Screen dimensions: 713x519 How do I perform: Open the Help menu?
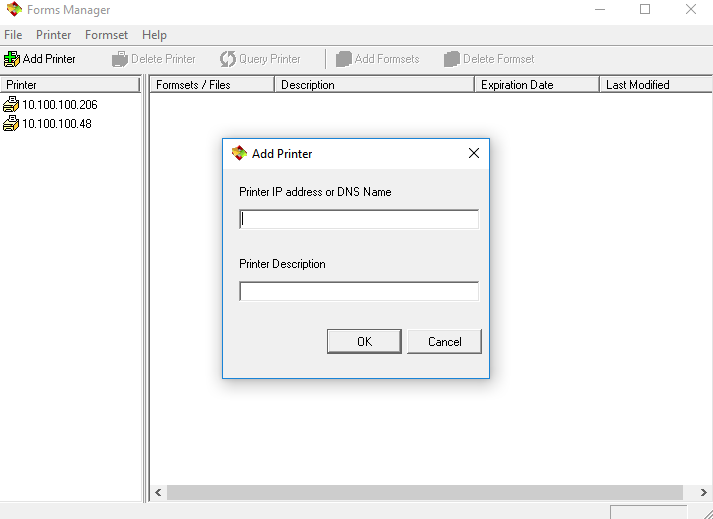[x=154, y=35]
